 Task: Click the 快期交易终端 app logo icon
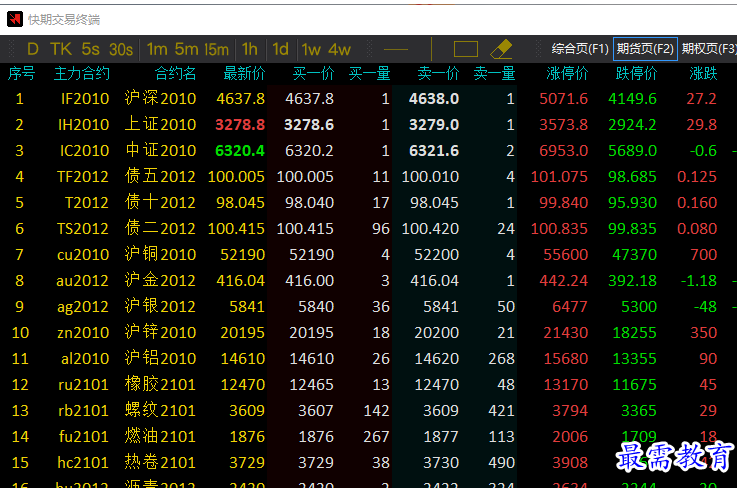pyautogui.click(x=15, y=19)
